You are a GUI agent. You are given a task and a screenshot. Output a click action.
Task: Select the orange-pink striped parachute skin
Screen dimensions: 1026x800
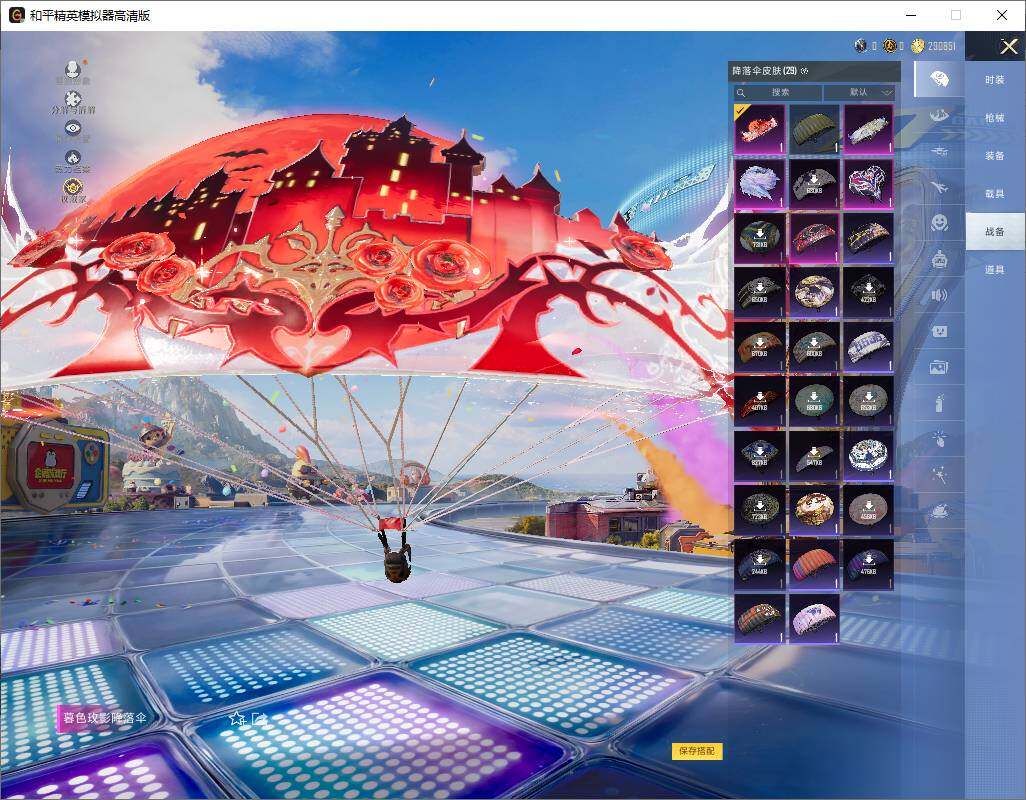click(x=813, y=564)
